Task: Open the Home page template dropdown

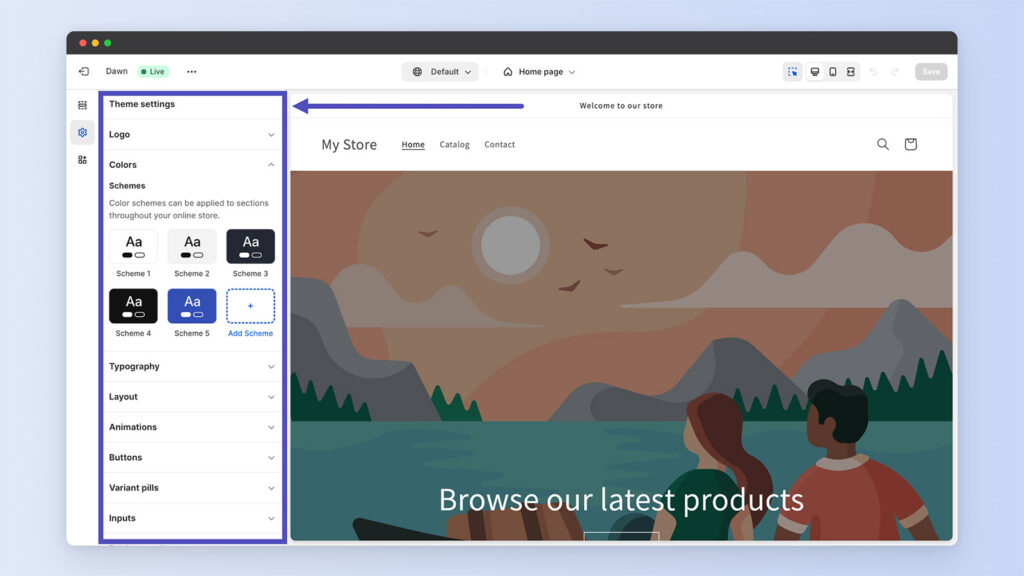Action: pyautogui.click(x=539, y=72)
